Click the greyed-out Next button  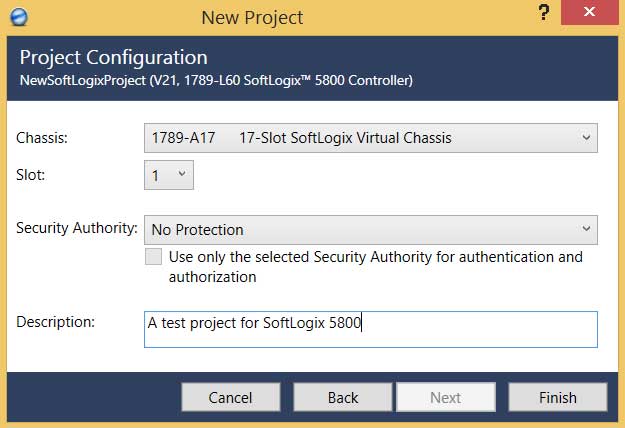[x=446, y=397]
